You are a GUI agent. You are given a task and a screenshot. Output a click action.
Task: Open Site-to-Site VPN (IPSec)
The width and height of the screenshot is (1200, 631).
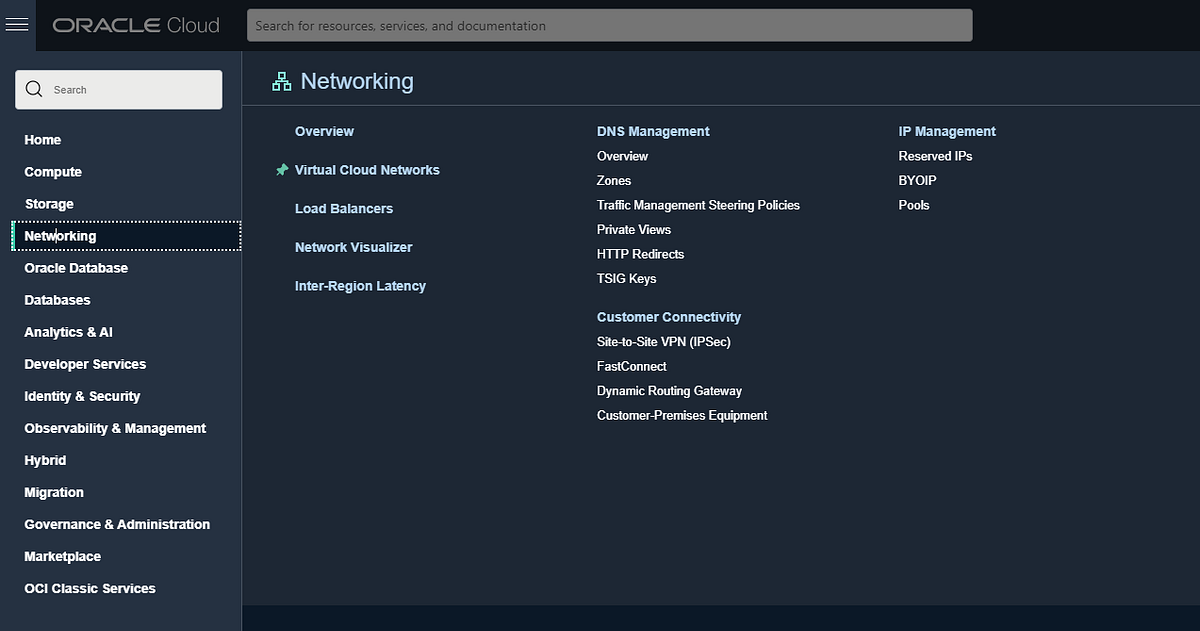coord(663,341)
